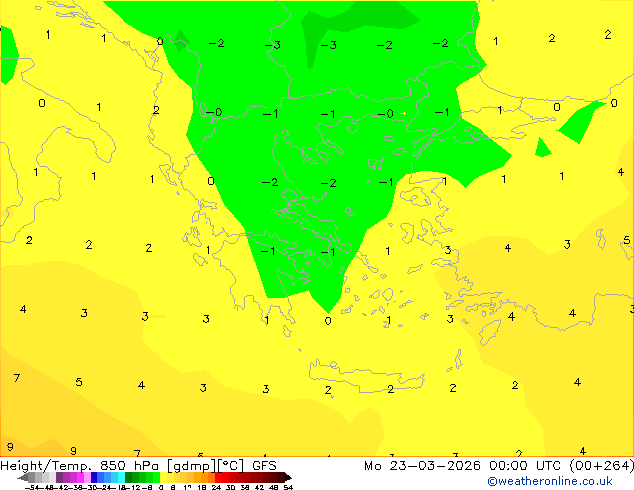Screen dimensions: 634x490
Task: Pick the pure red legend swatch
Action: click(218, 477)
